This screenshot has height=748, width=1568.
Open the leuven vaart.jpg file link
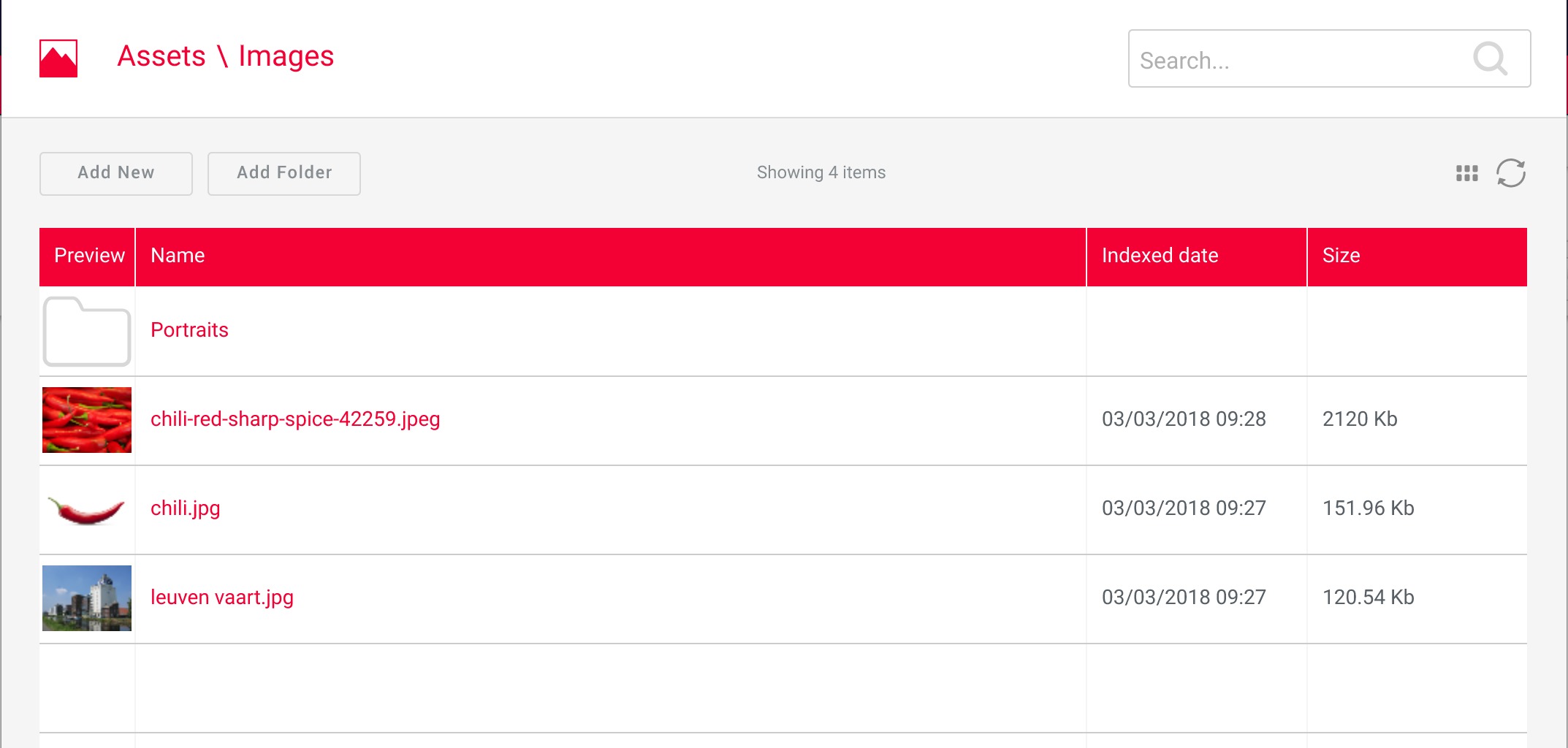pos(222,598)
